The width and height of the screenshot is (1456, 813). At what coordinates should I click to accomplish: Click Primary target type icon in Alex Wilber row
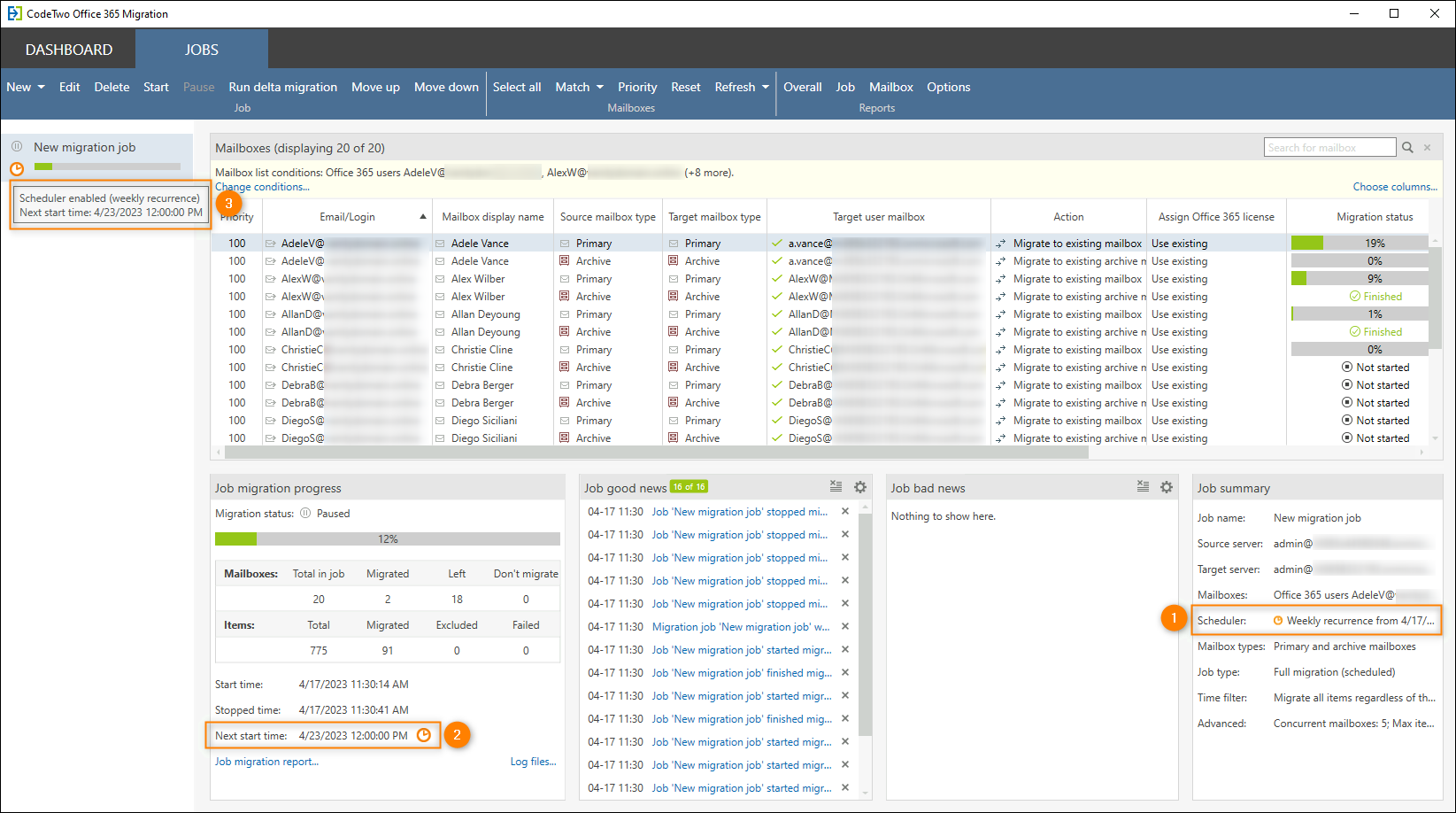[674, 279]
